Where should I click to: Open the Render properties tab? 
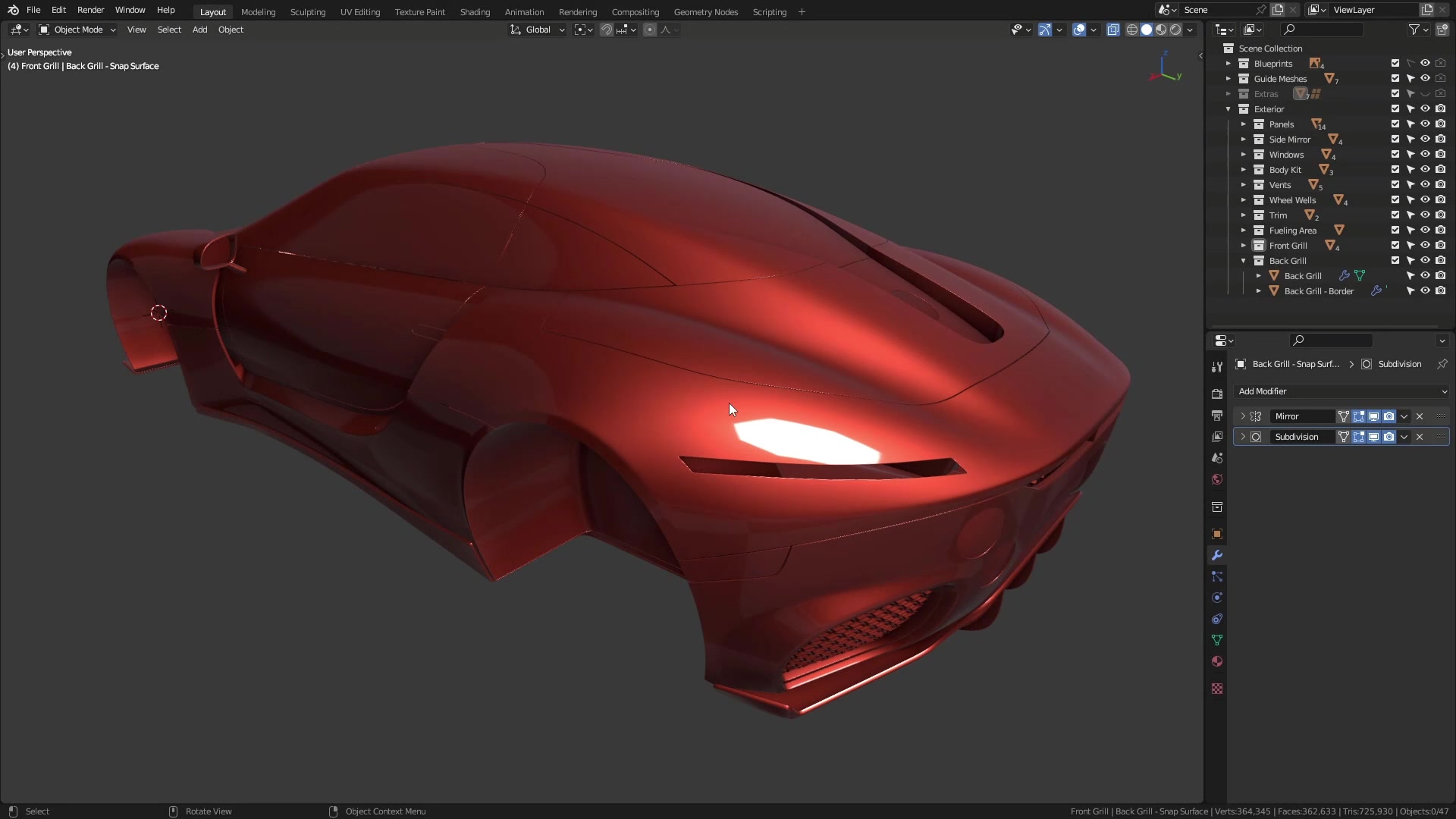pyautogui.click(x=1217, y=394)
